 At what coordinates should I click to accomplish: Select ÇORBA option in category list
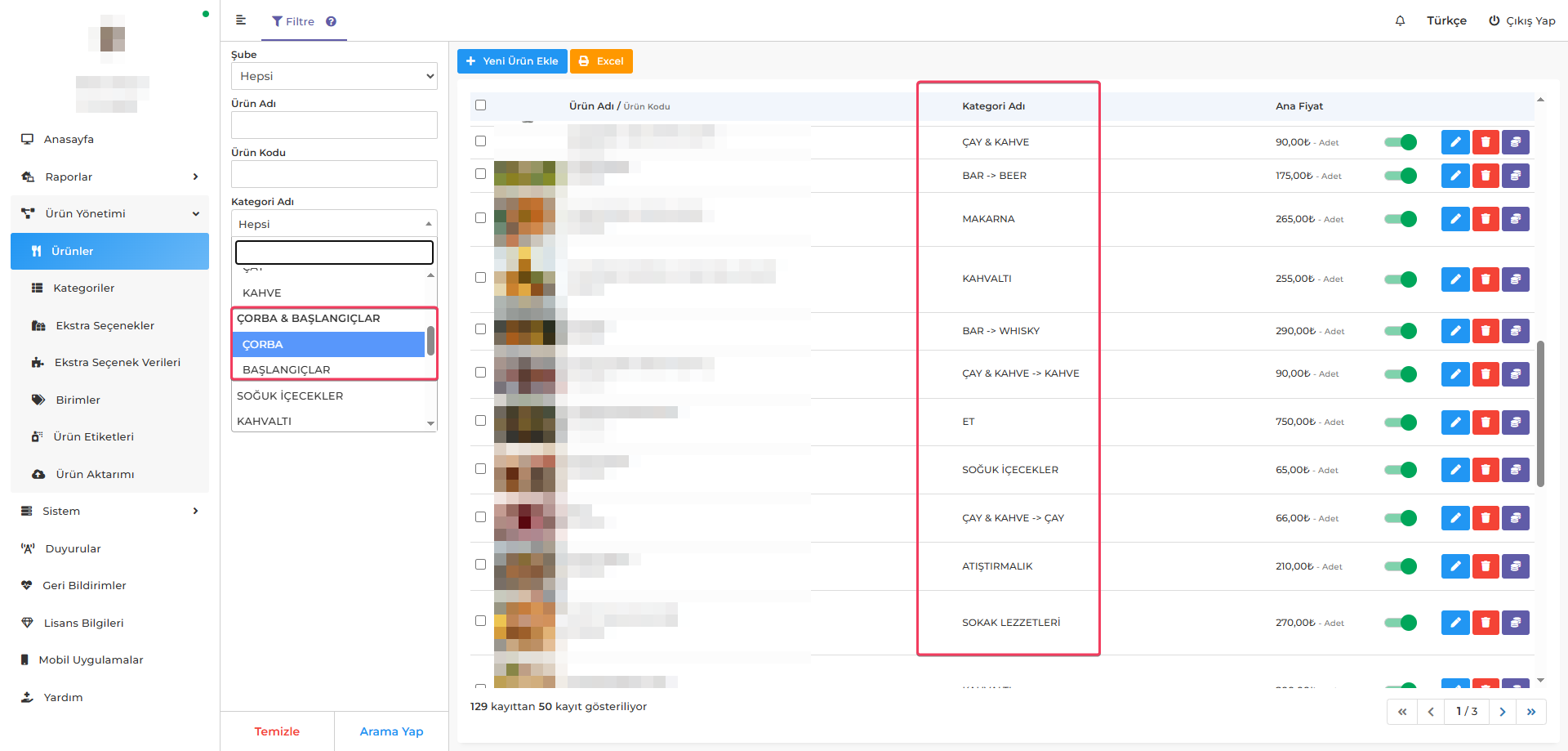click(328, 344)
